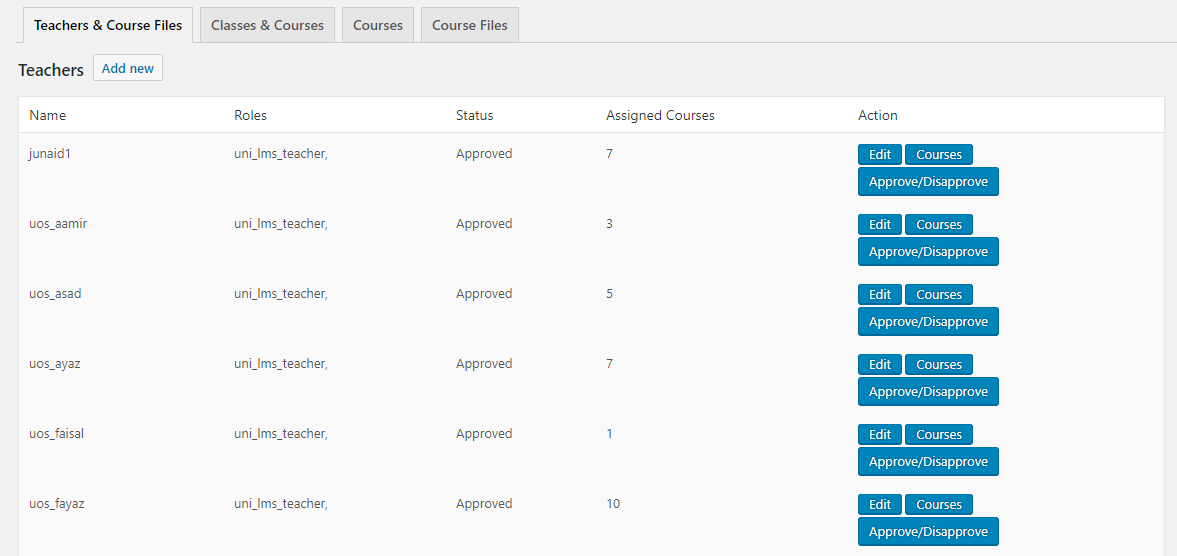Open Courses for uos_fayaz
This screenshot has height=556, width=1177.
point(938,505)
